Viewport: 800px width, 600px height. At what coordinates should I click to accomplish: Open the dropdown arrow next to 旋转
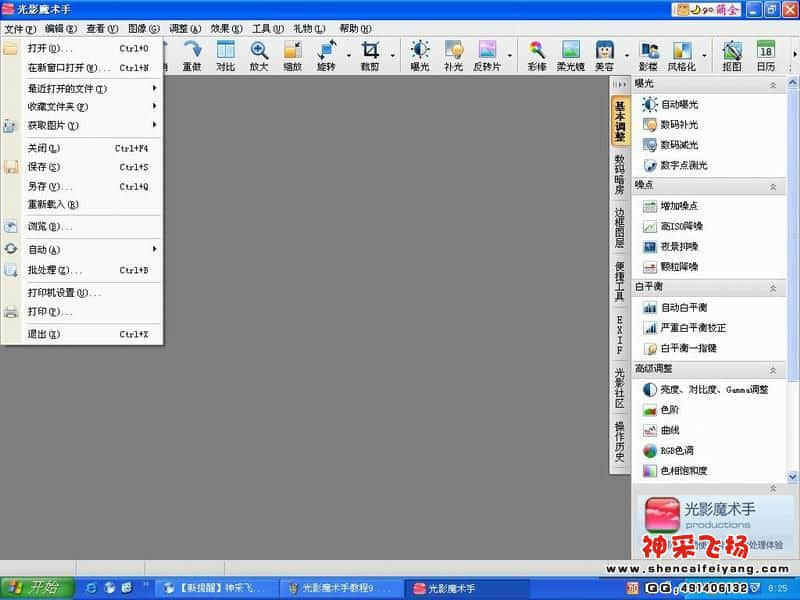pos(348,54)
